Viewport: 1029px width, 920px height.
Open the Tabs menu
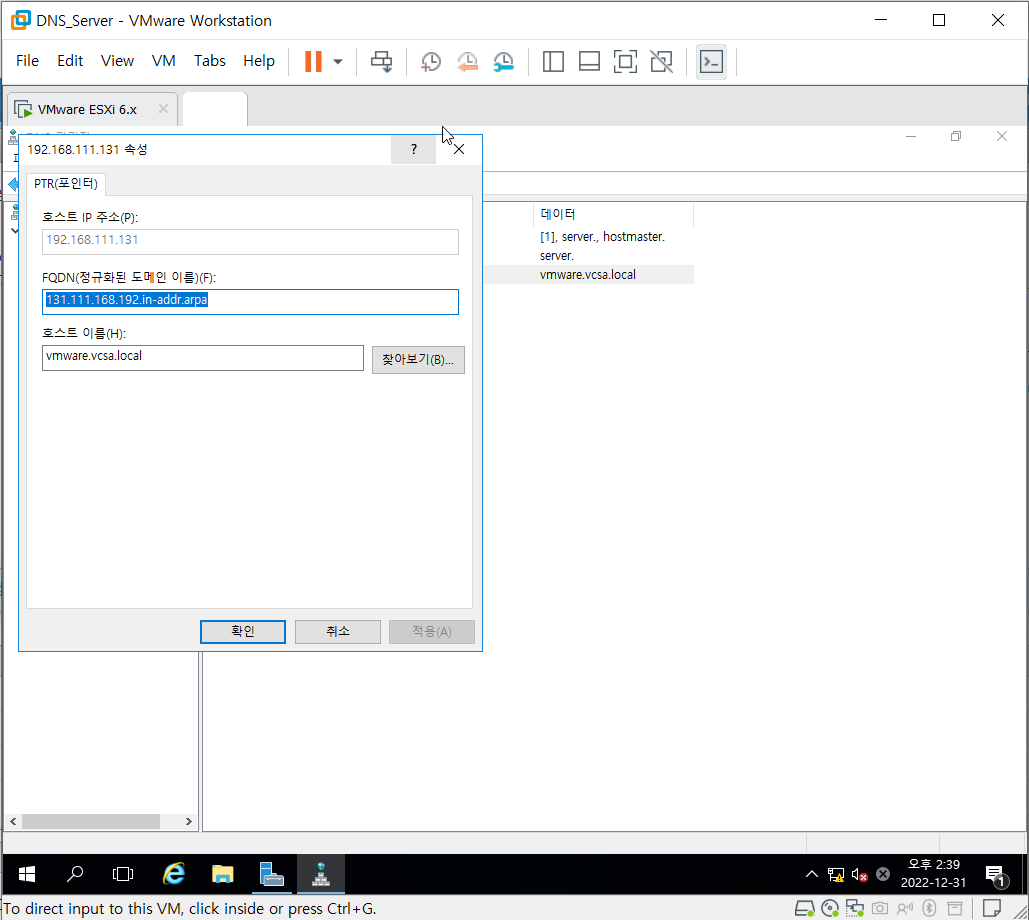209,60
